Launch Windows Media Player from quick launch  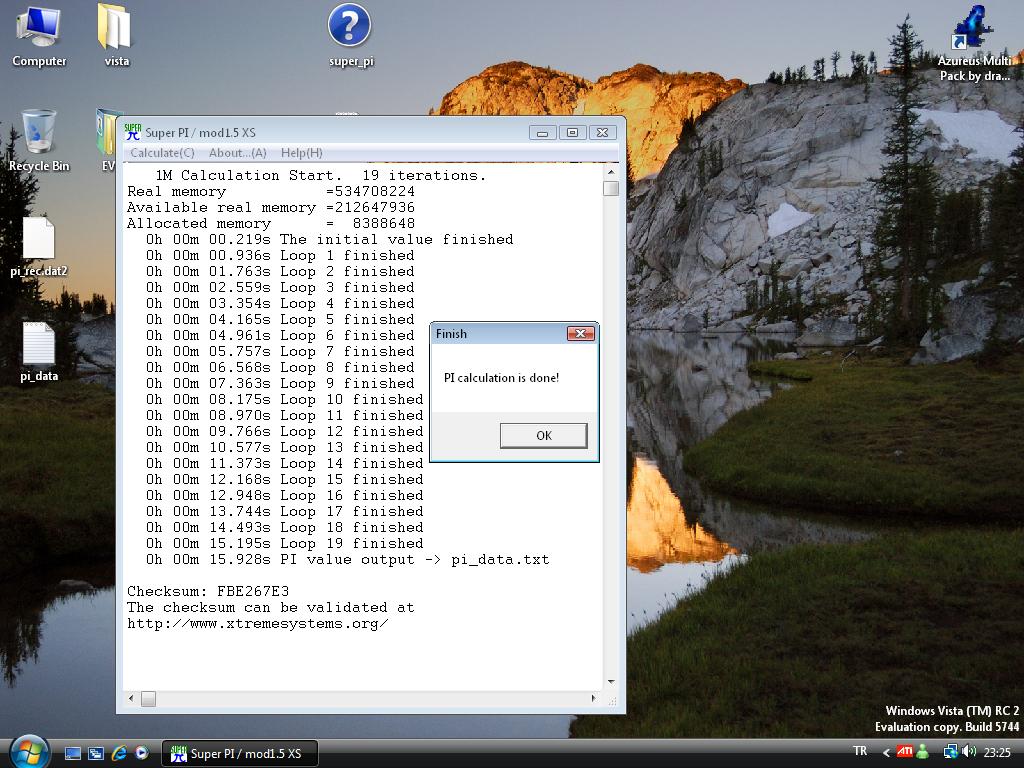click(142, 753)
